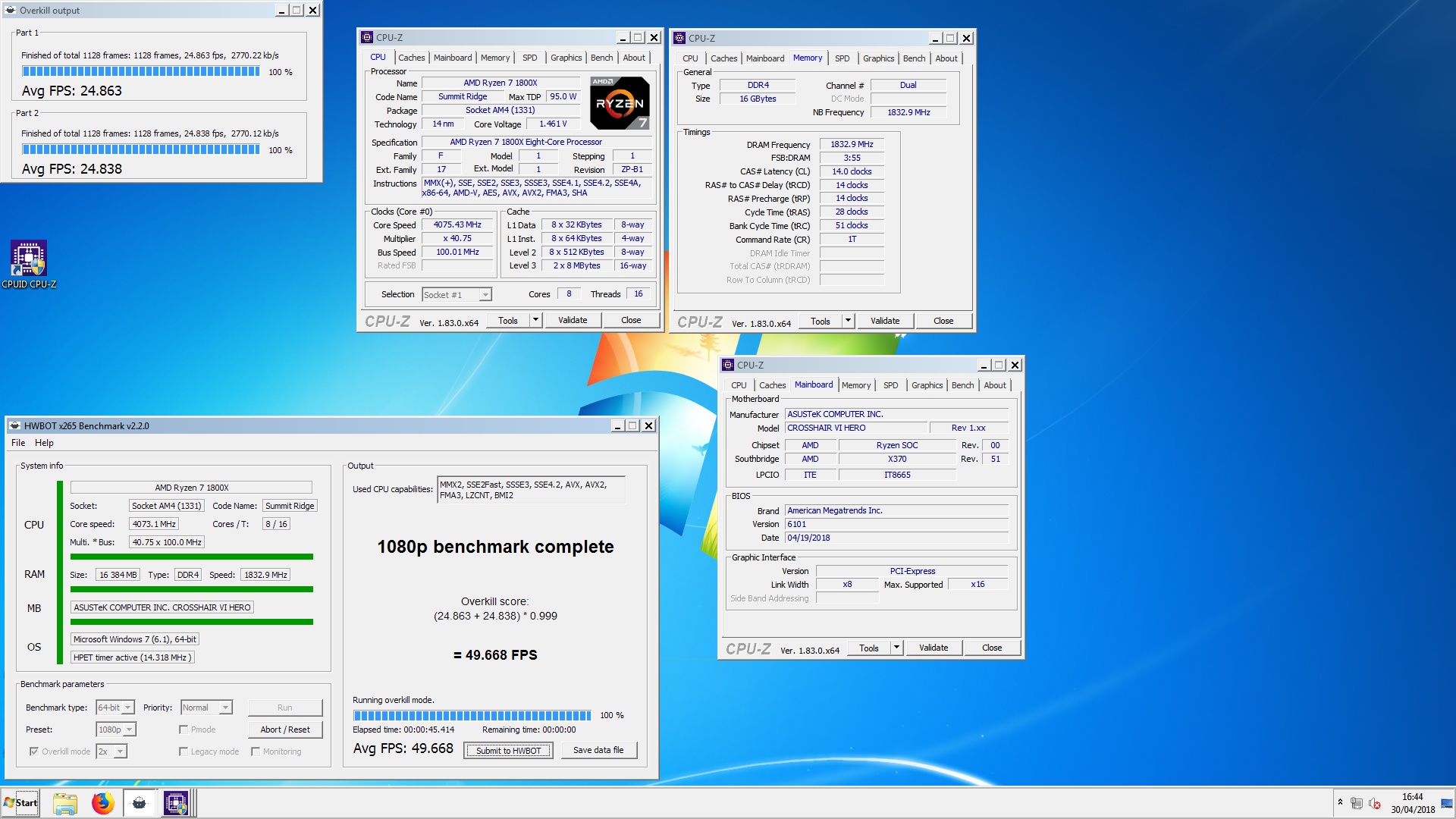Click the Part 1 progress bar
Viewport: 1456px width, 819px height.
(141, 71)
